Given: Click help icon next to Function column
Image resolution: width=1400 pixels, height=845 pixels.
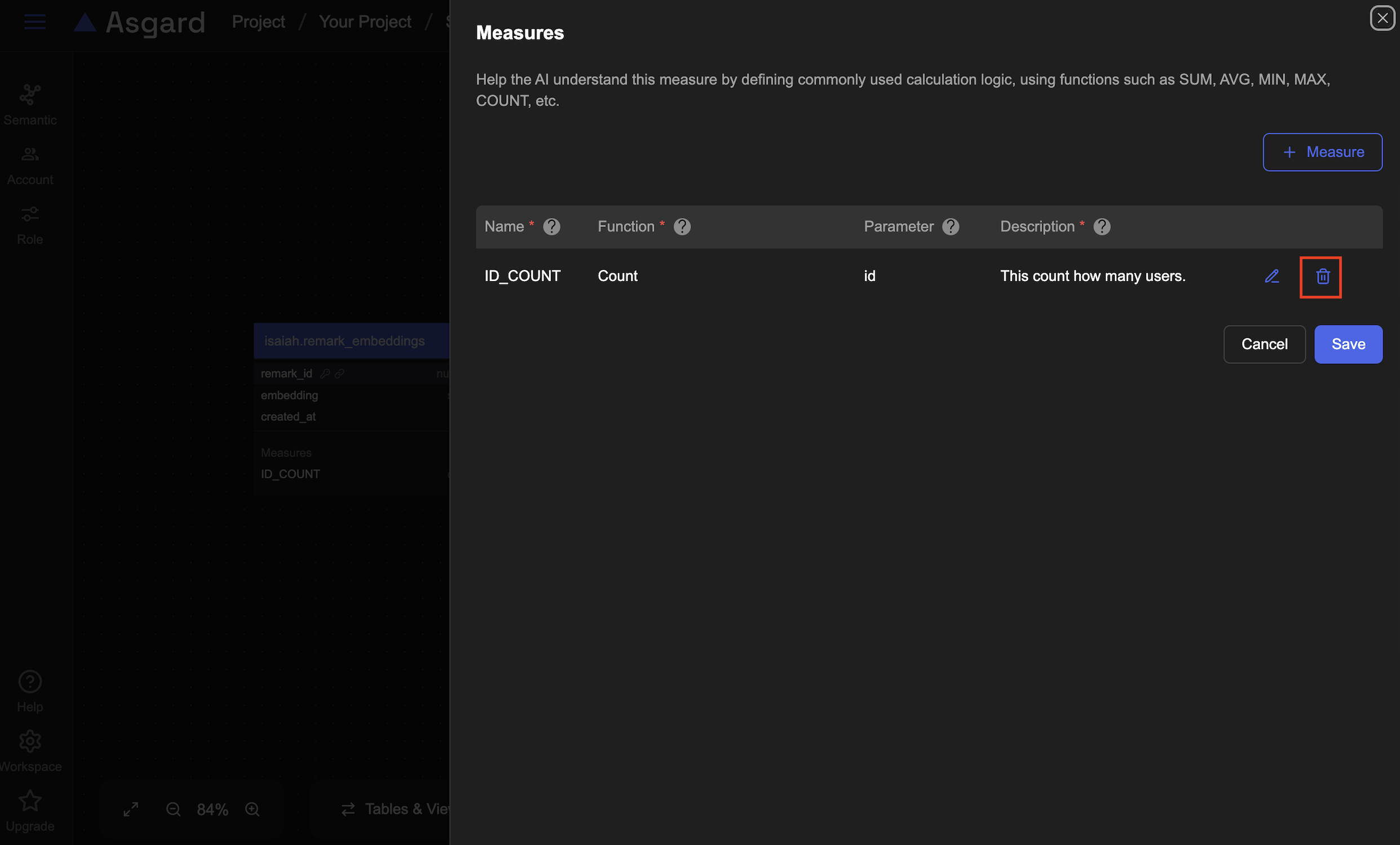Looking at the screenshot, I should pos(682,226).
